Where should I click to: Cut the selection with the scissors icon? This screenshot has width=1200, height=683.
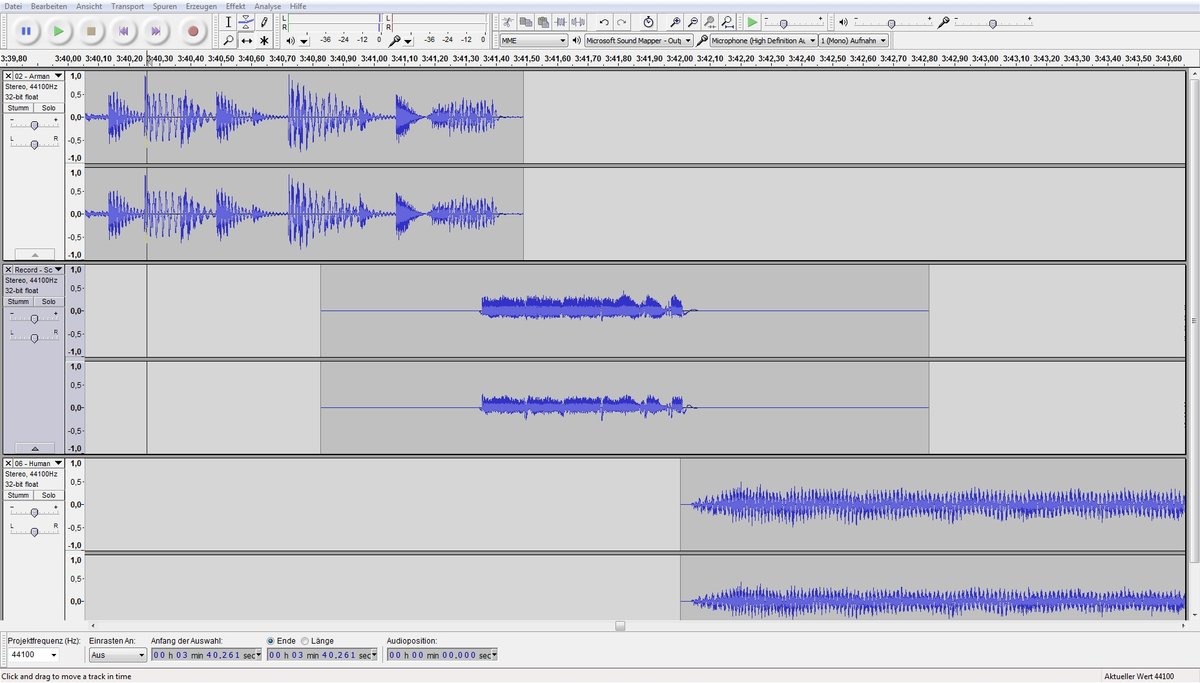pyautogui.click(x=507, y=21)
